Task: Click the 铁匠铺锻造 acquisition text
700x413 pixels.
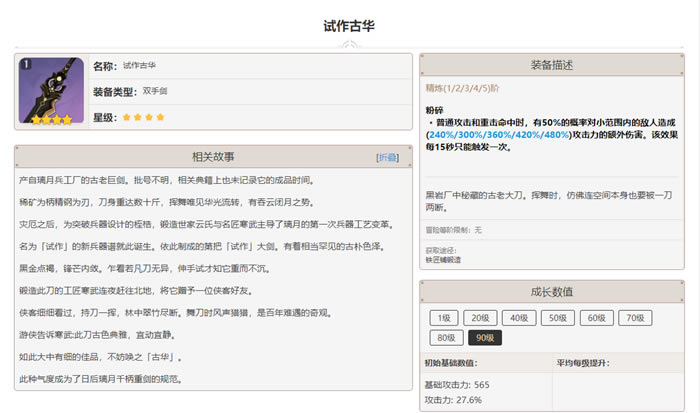Action: (443, 259)
